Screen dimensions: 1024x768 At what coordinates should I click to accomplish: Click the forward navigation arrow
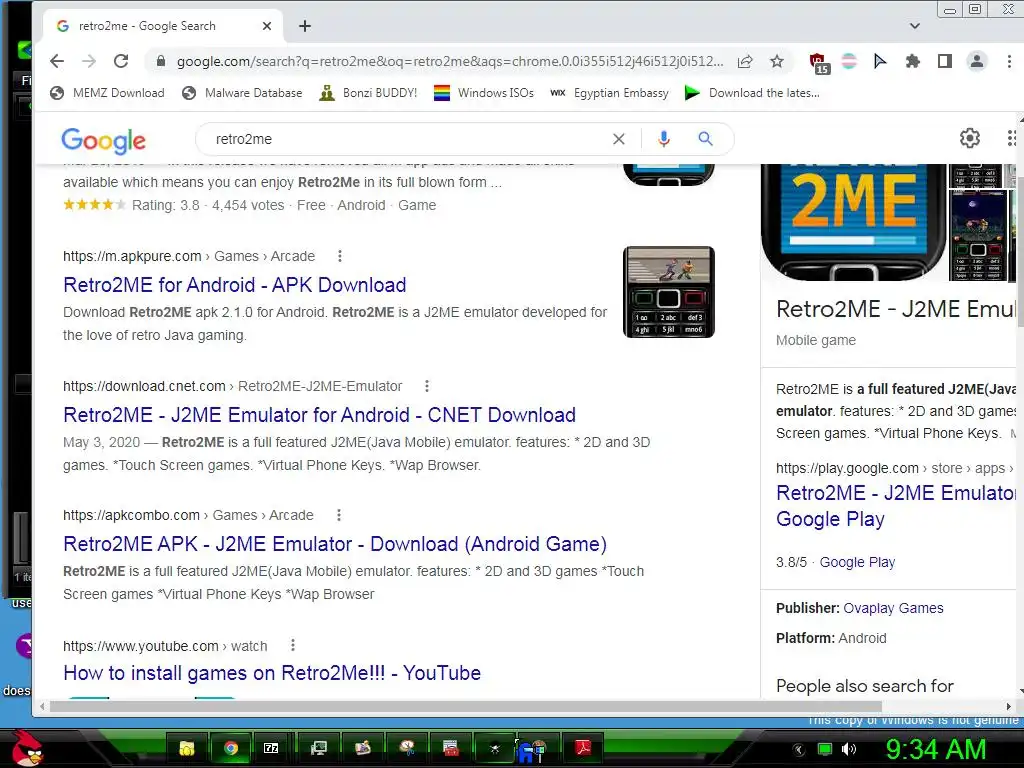point(89,61)
